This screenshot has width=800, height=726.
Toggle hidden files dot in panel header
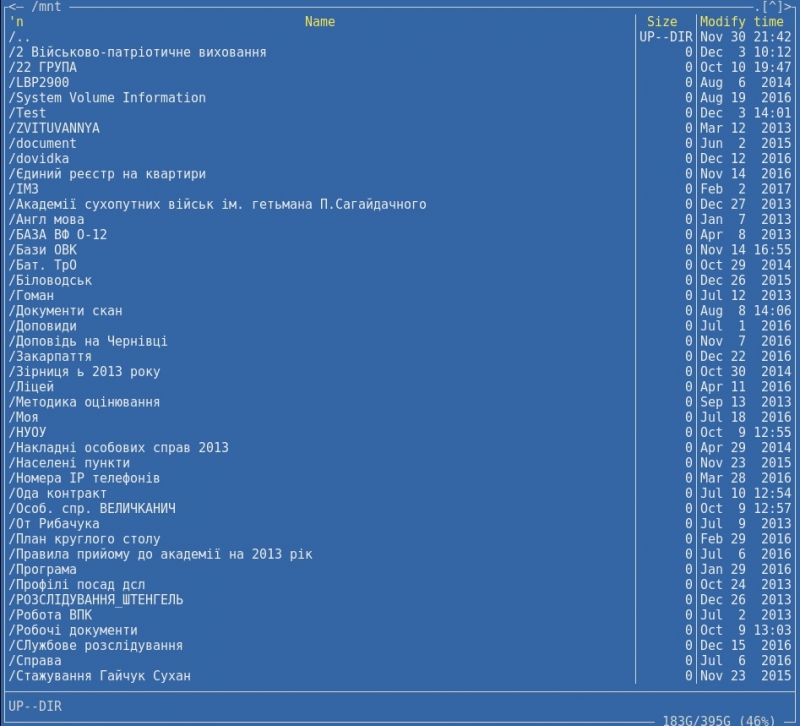click(757, 7)
